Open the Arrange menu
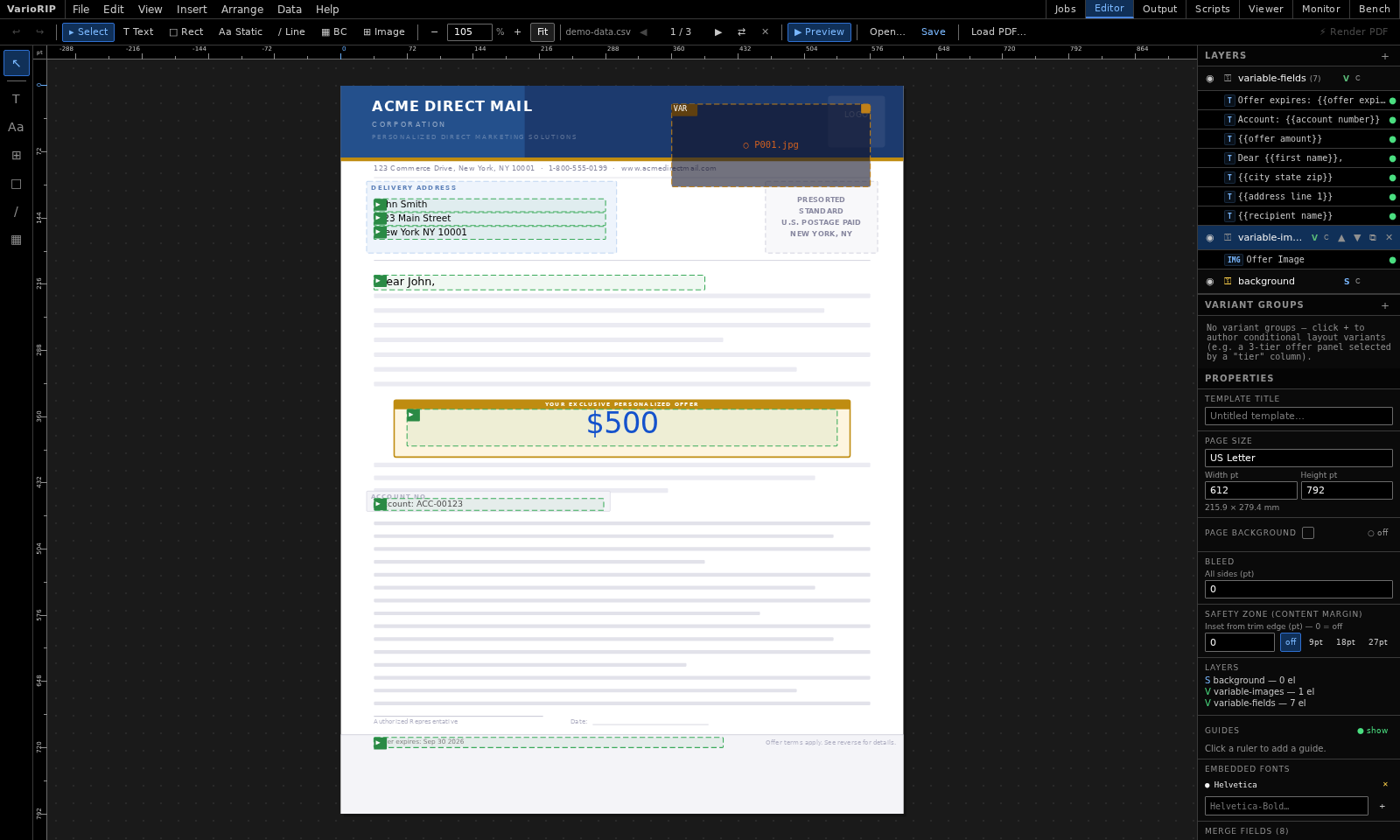Viewport: 1400px width, 840px height. click(x=242, y=10)
